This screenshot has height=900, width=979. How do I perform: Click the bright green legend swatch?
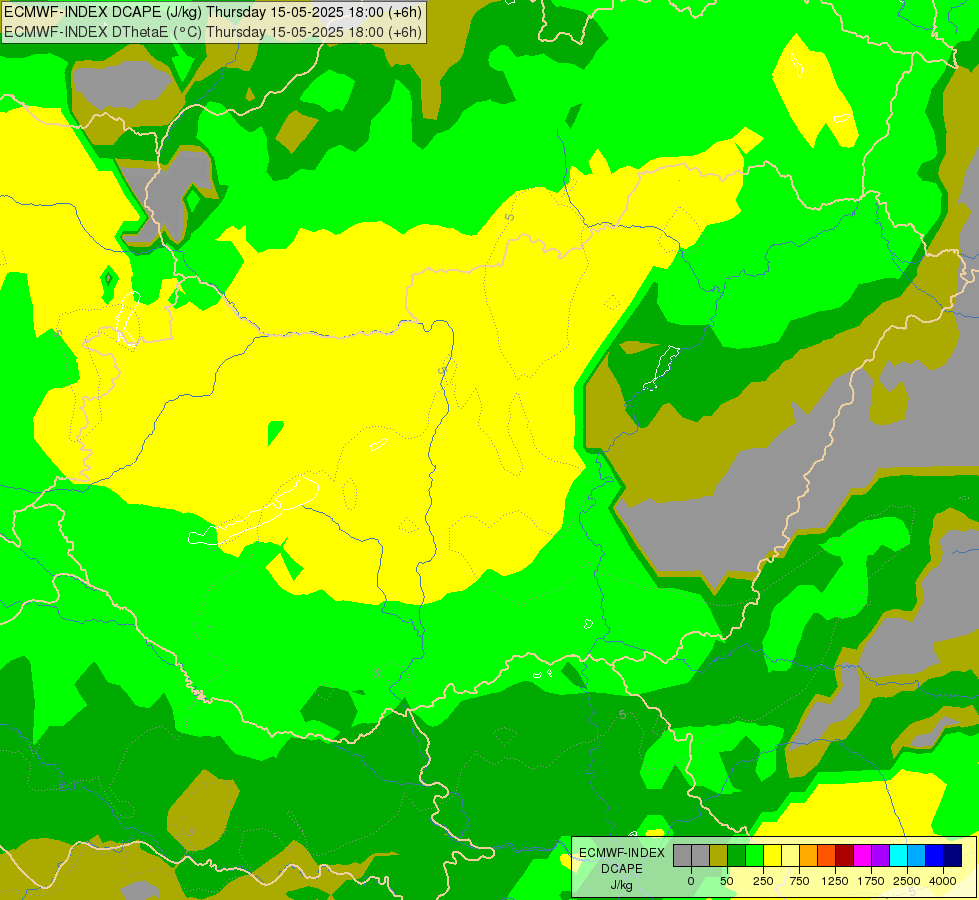(x=755, y=856)
